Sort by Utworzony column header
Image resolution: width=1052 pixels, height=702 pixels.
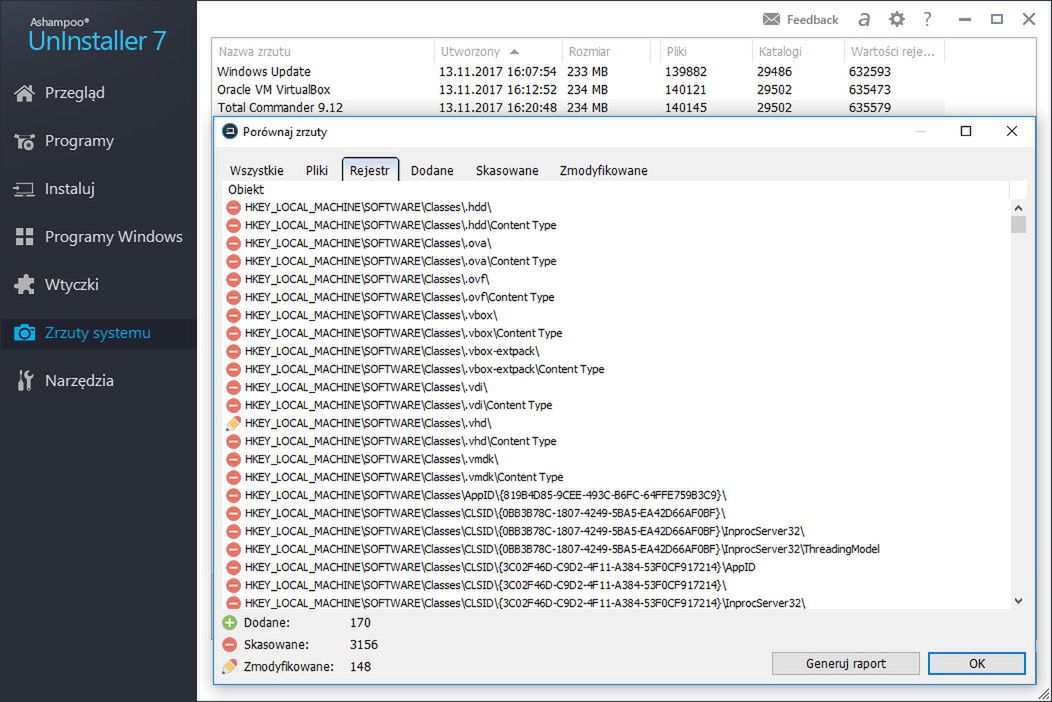(x=498, y=52)
